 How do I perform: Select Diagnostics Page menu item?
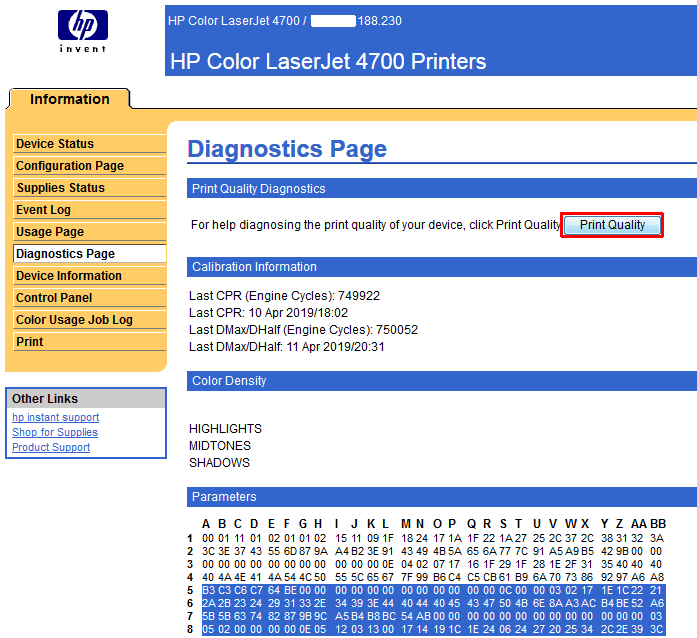tap(89, 253)
